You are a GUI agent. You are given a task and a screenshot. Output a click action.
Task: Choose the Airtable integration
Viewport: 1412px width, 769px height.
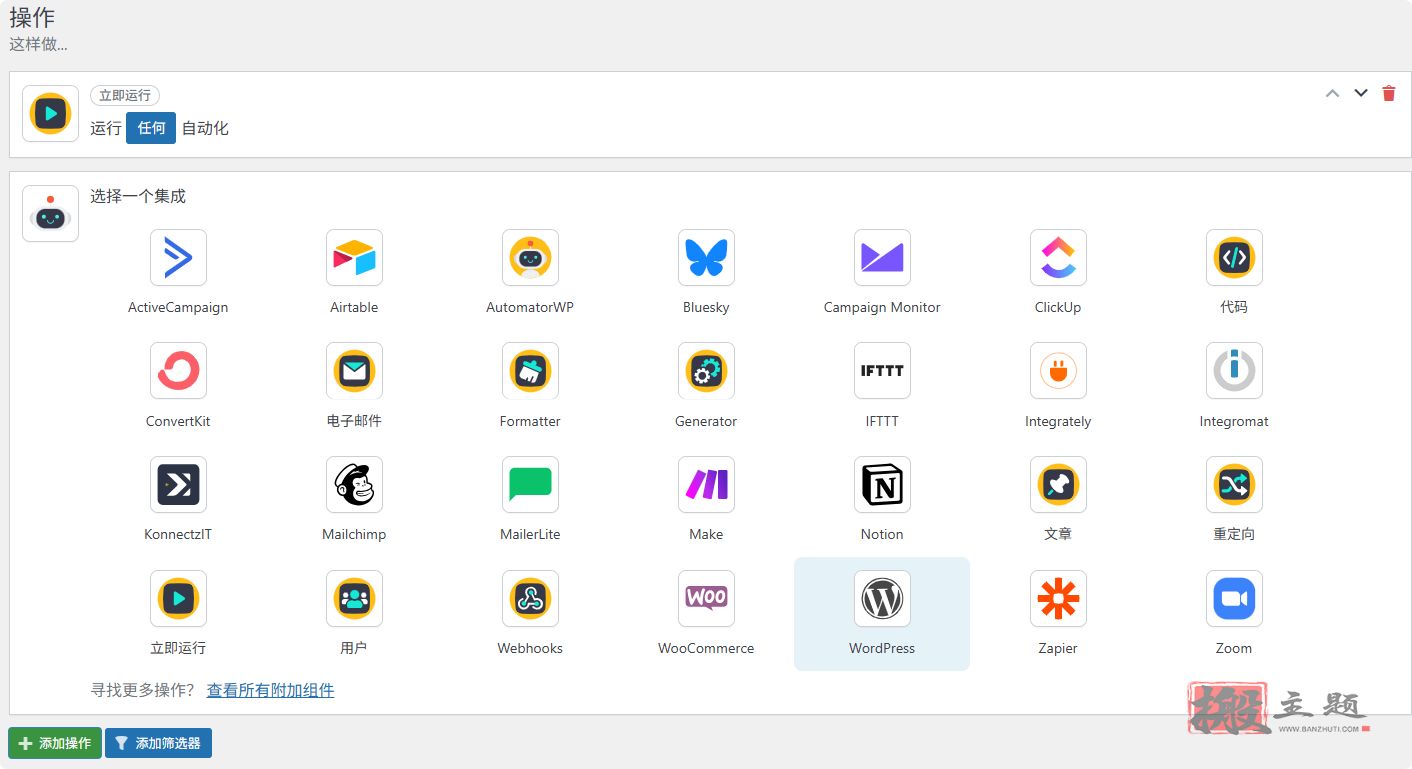tap(354, 258)
